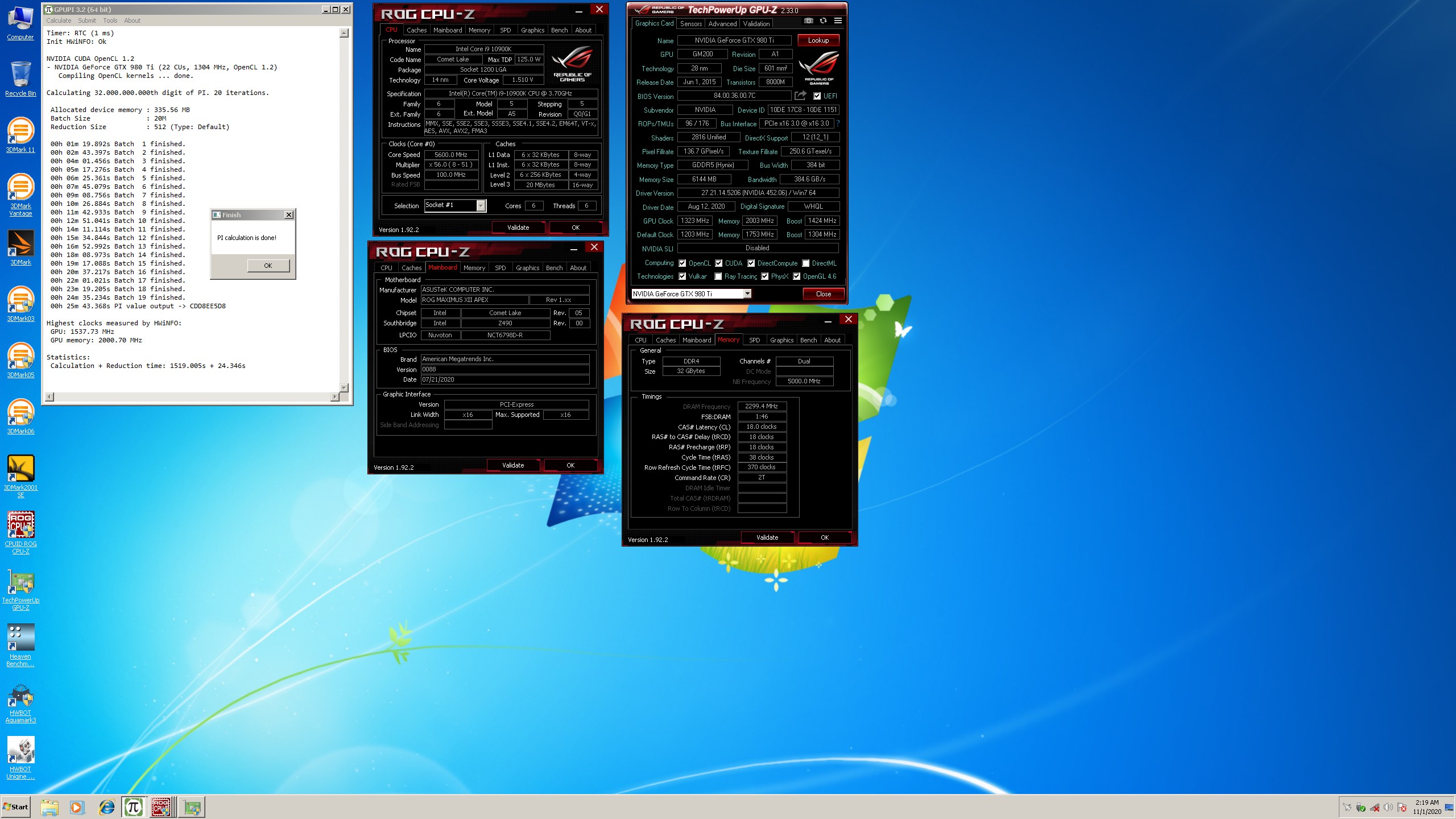Image resolution: width=1456 pixels, height=819 pixels.
Task: Select the Heaven Benchmark desktop shortcut
Action: [20, 645]
